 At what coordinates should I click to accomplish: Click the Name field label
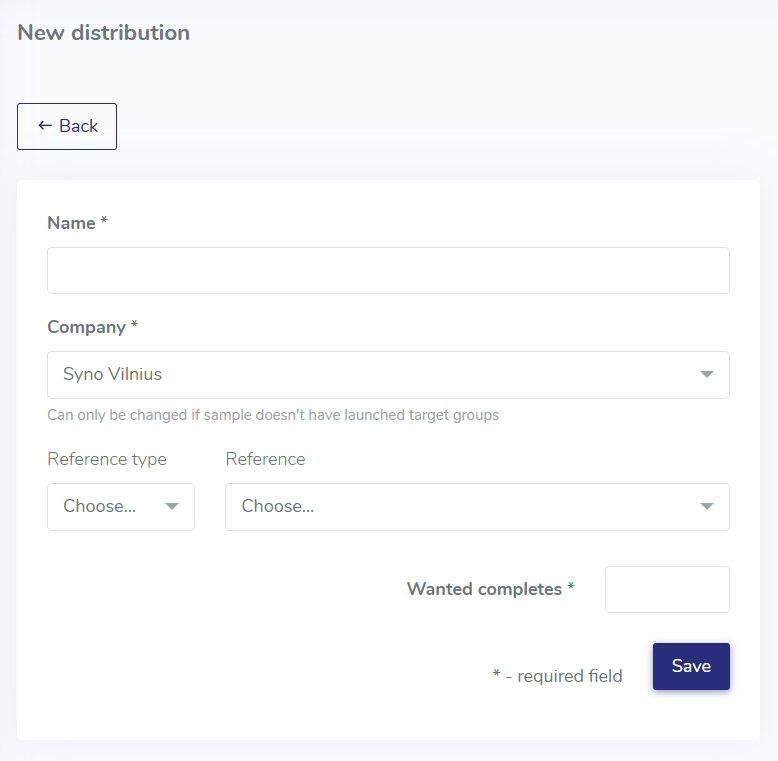pos(71,223)
